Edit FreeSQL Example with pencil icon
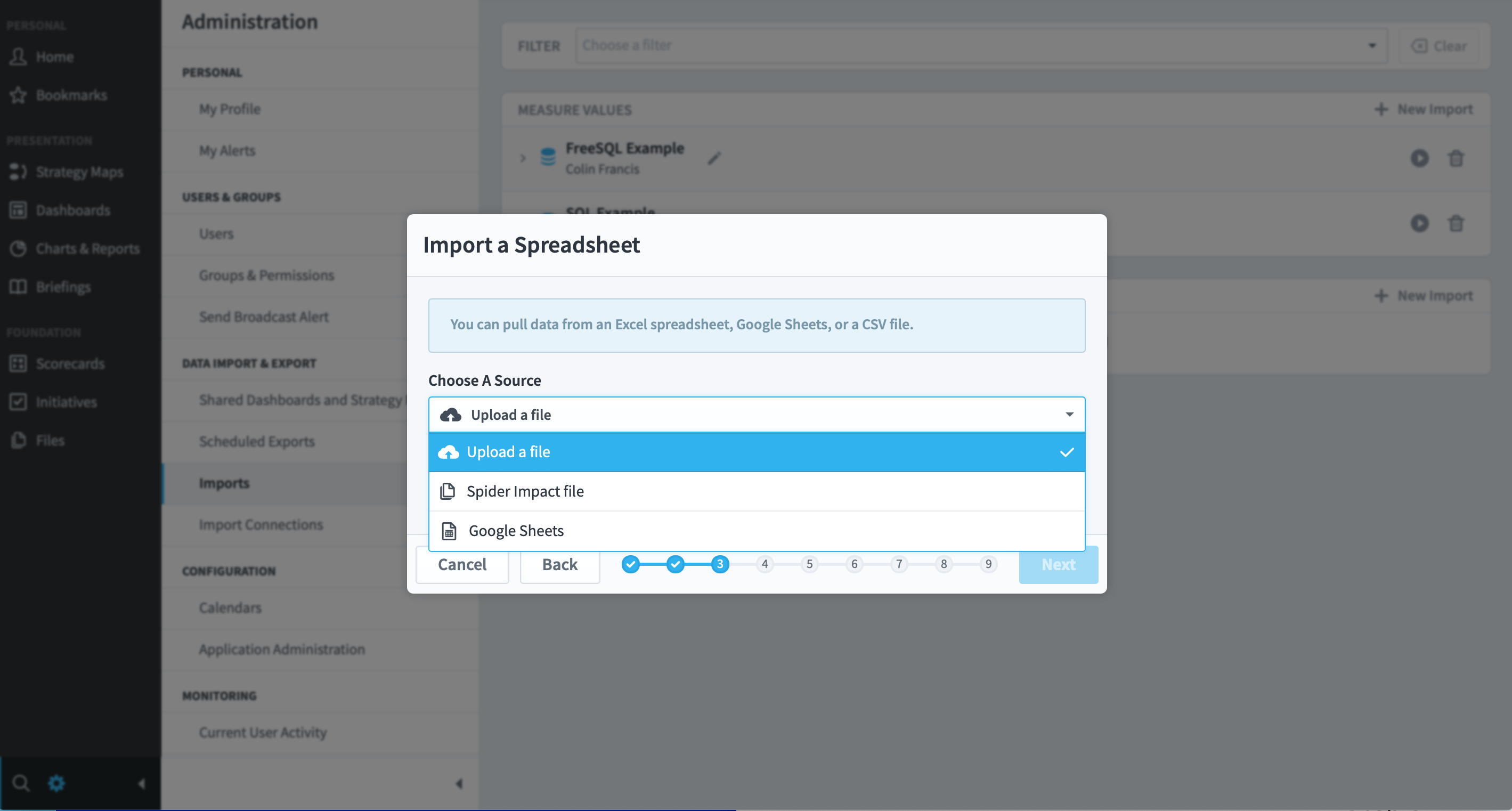 [x=714, y=158]
